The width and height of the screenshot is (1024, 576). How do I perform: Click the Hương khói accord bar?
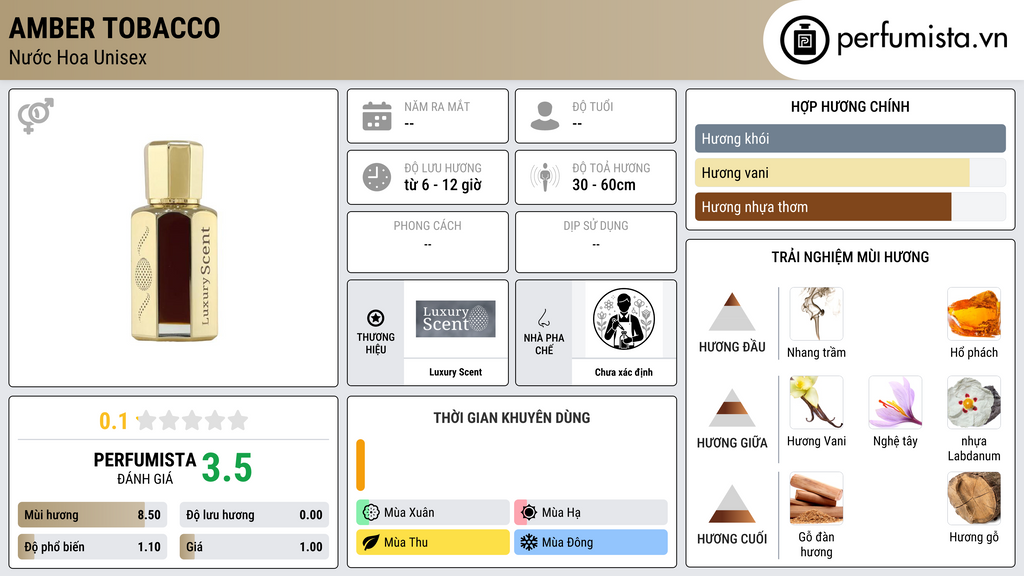[x=850, y=138]
